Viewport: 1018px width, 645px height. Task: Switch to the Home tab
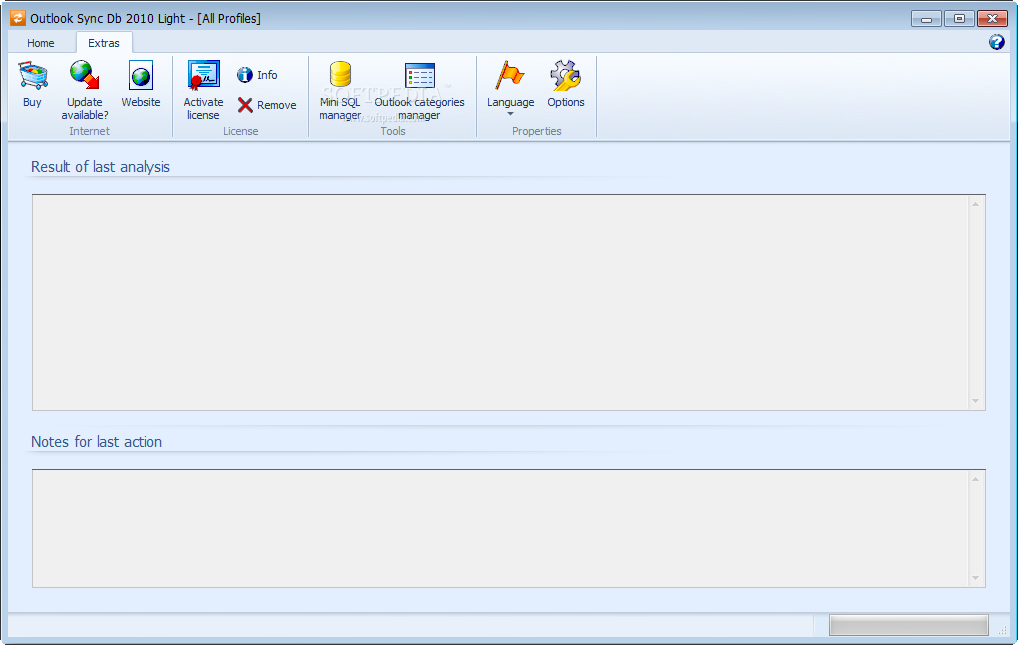point(41,43)
